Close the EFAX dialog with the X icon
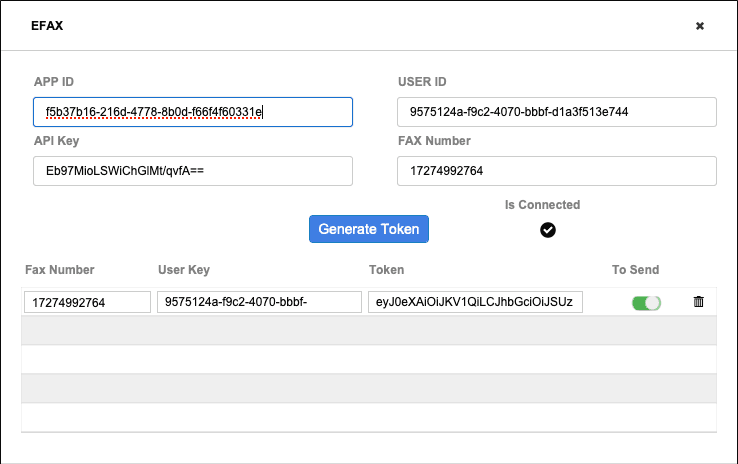This screenshot has height=464, width=738. coord(699,26)
